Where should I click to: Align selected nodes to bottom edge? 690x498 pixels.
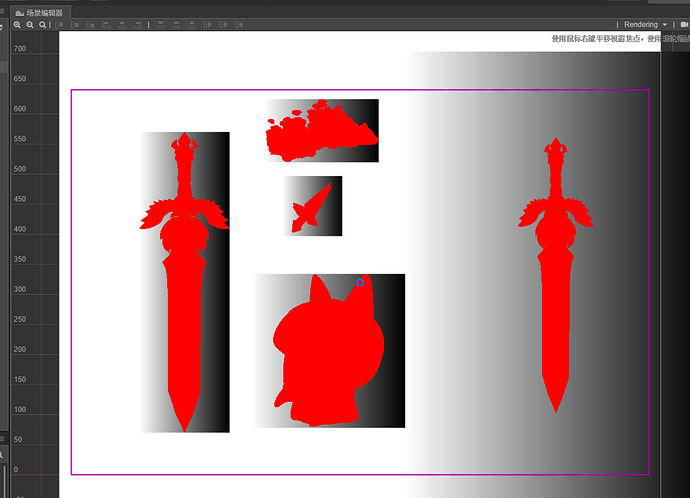90,25
